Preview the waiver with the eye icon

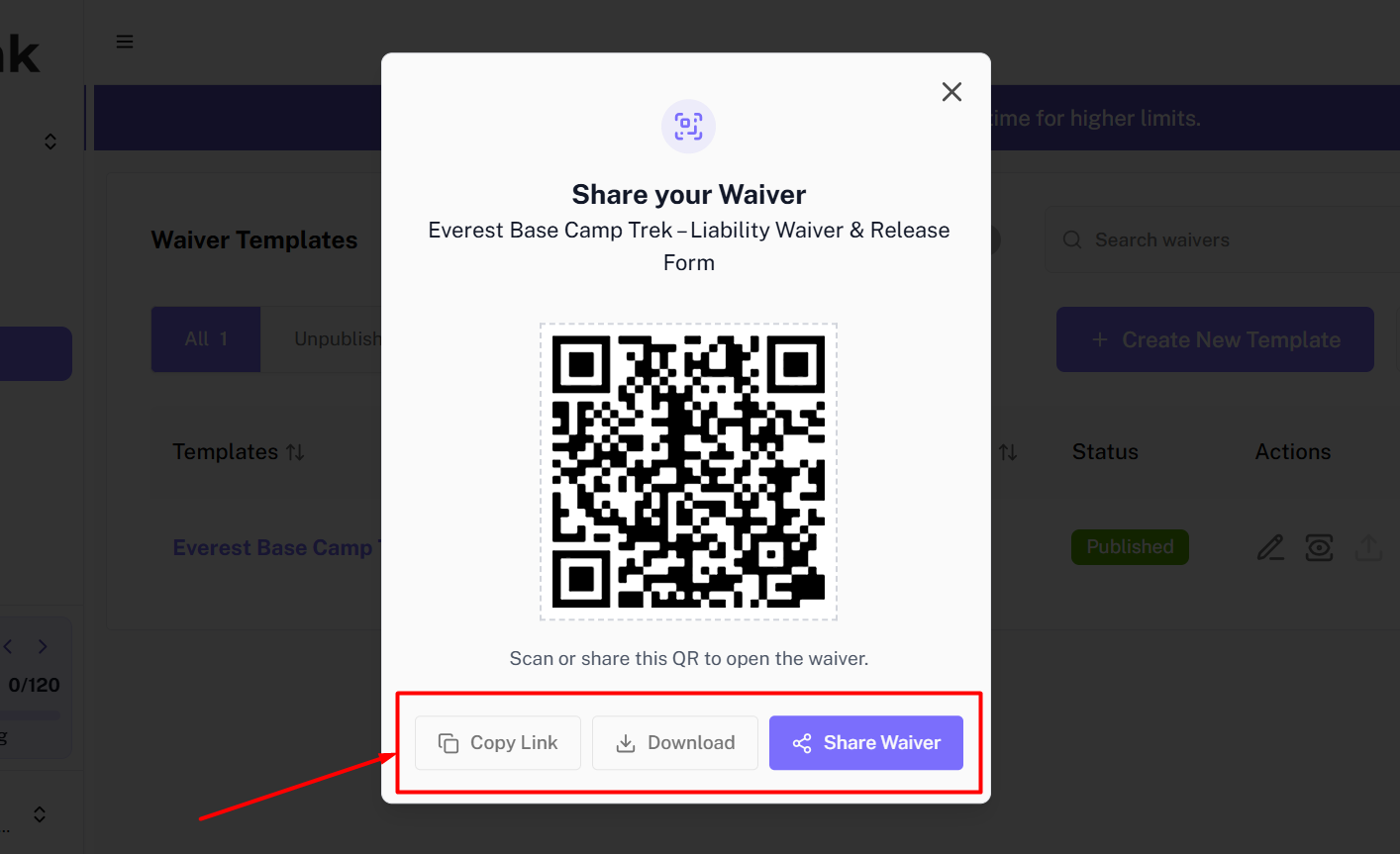pyautogui.click(x=1319, y=547)
